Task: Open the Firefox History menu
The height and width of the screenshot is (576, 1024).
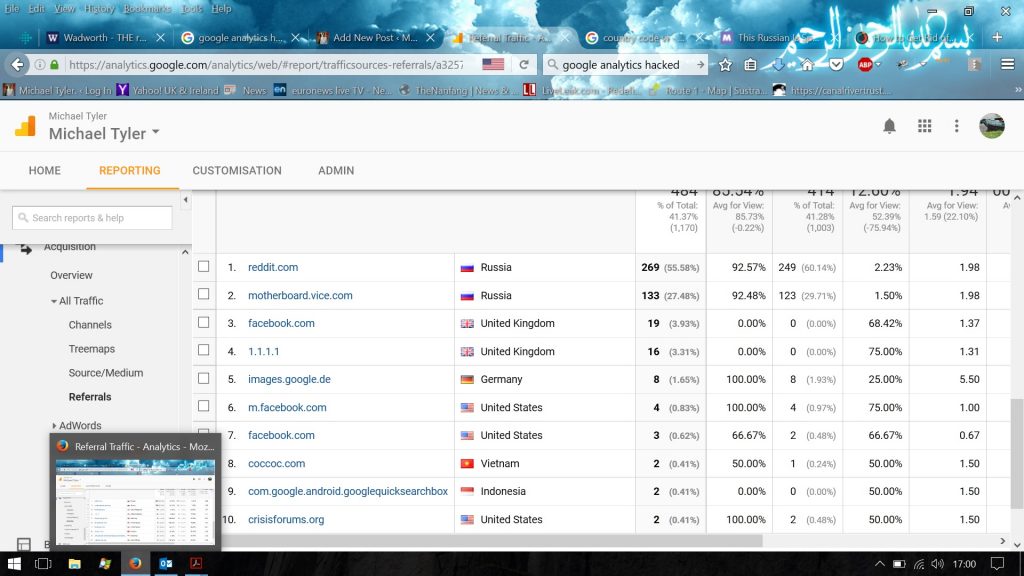Action: (x=99, y=8)
